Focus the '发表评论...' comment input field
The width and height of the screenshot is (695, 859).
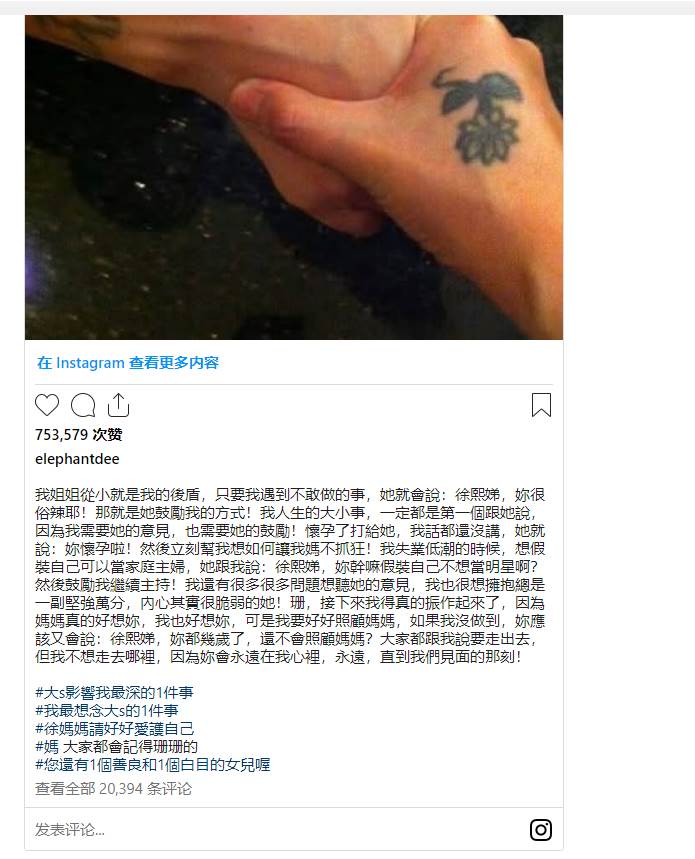point(274,829)
